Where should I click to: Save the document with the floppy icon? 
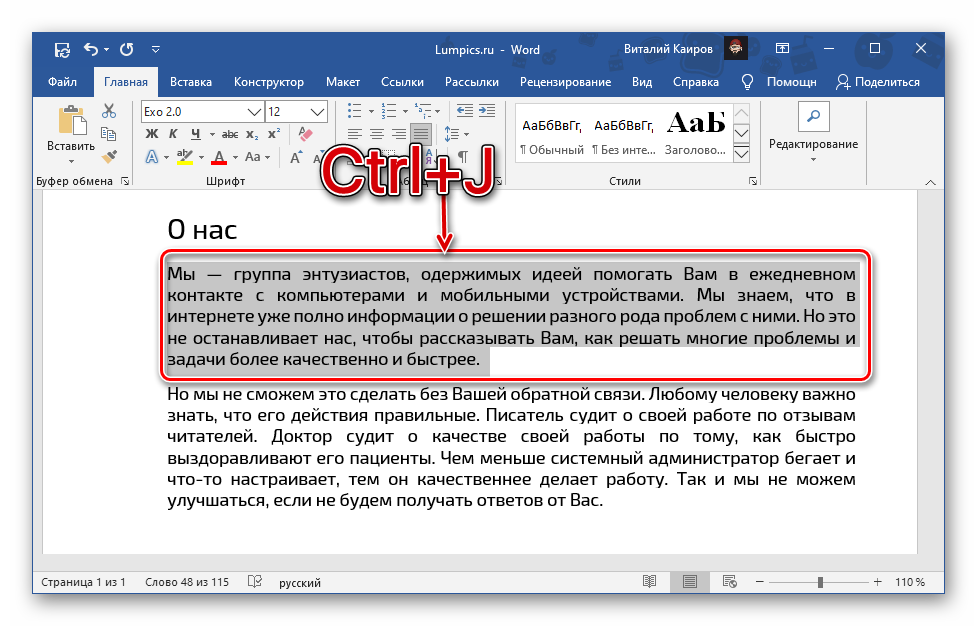tap(62, 49)
